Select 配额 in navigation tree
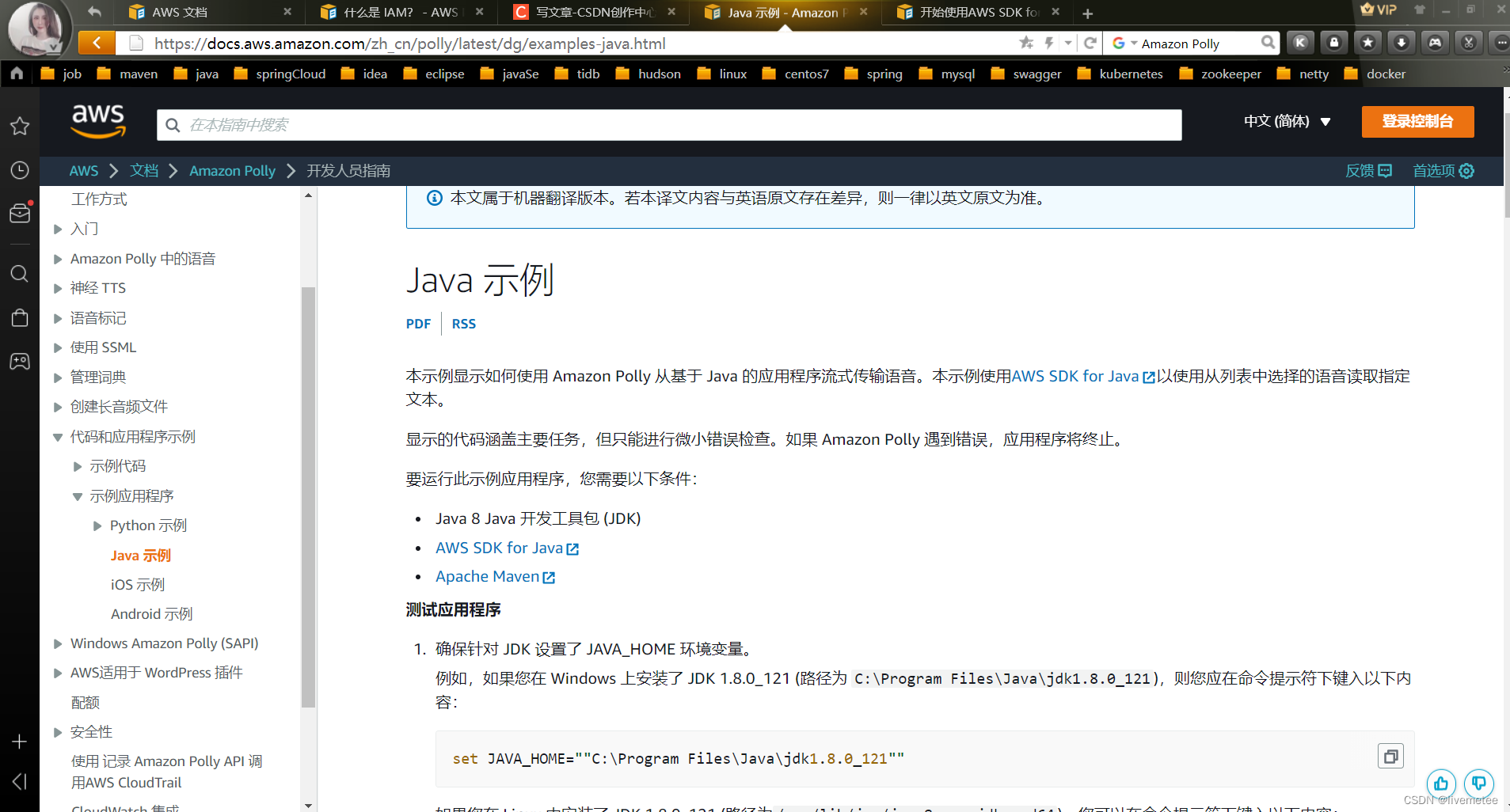 click(x=85, y=703)
